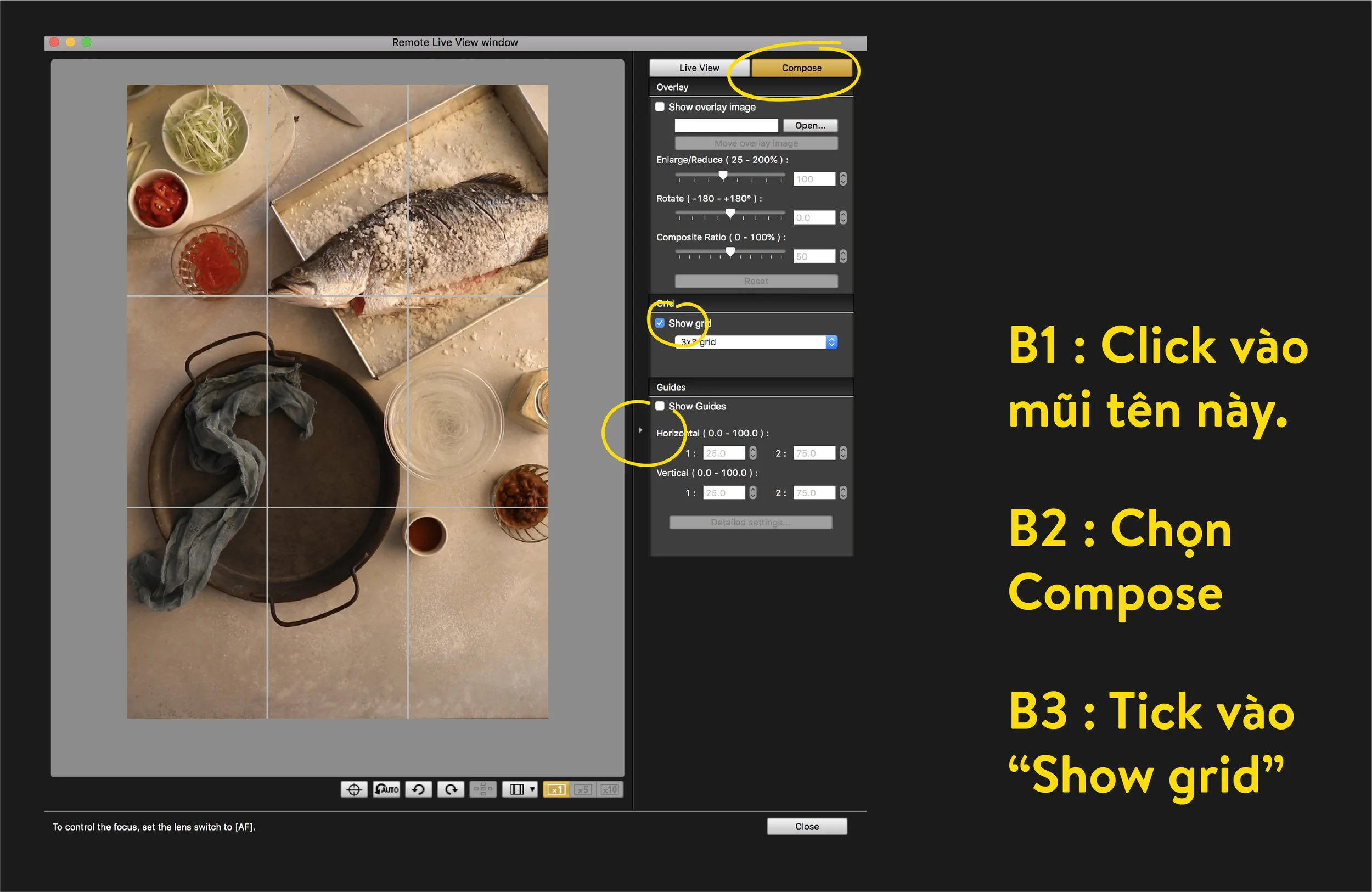Click the live view food photo preview
This screenshot has height=892, width=1372.
pyautogui.click(x=337, y=401)
